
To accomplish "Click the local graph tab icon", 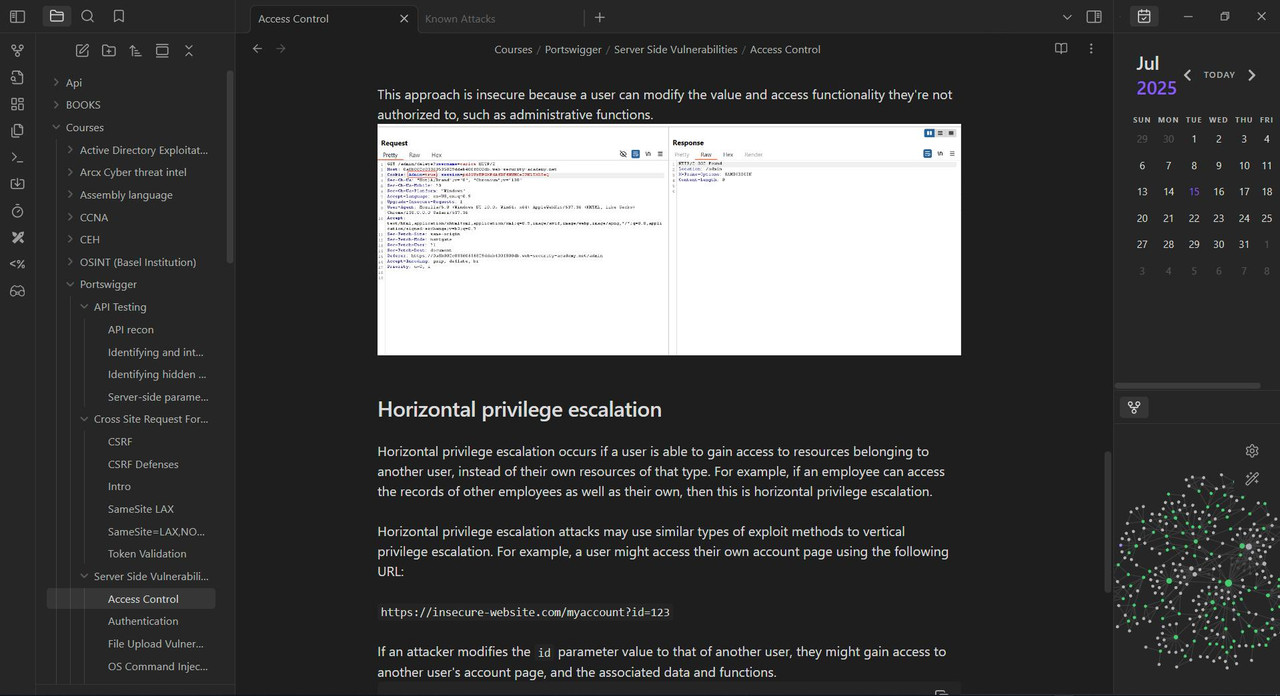I will pos(1134,407).
